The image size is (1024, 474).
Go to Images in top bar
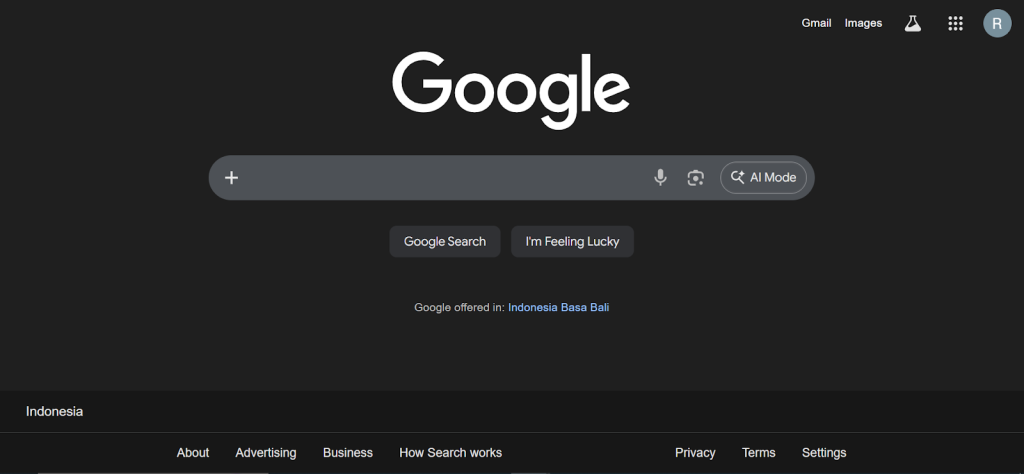[x=863, y=23]
